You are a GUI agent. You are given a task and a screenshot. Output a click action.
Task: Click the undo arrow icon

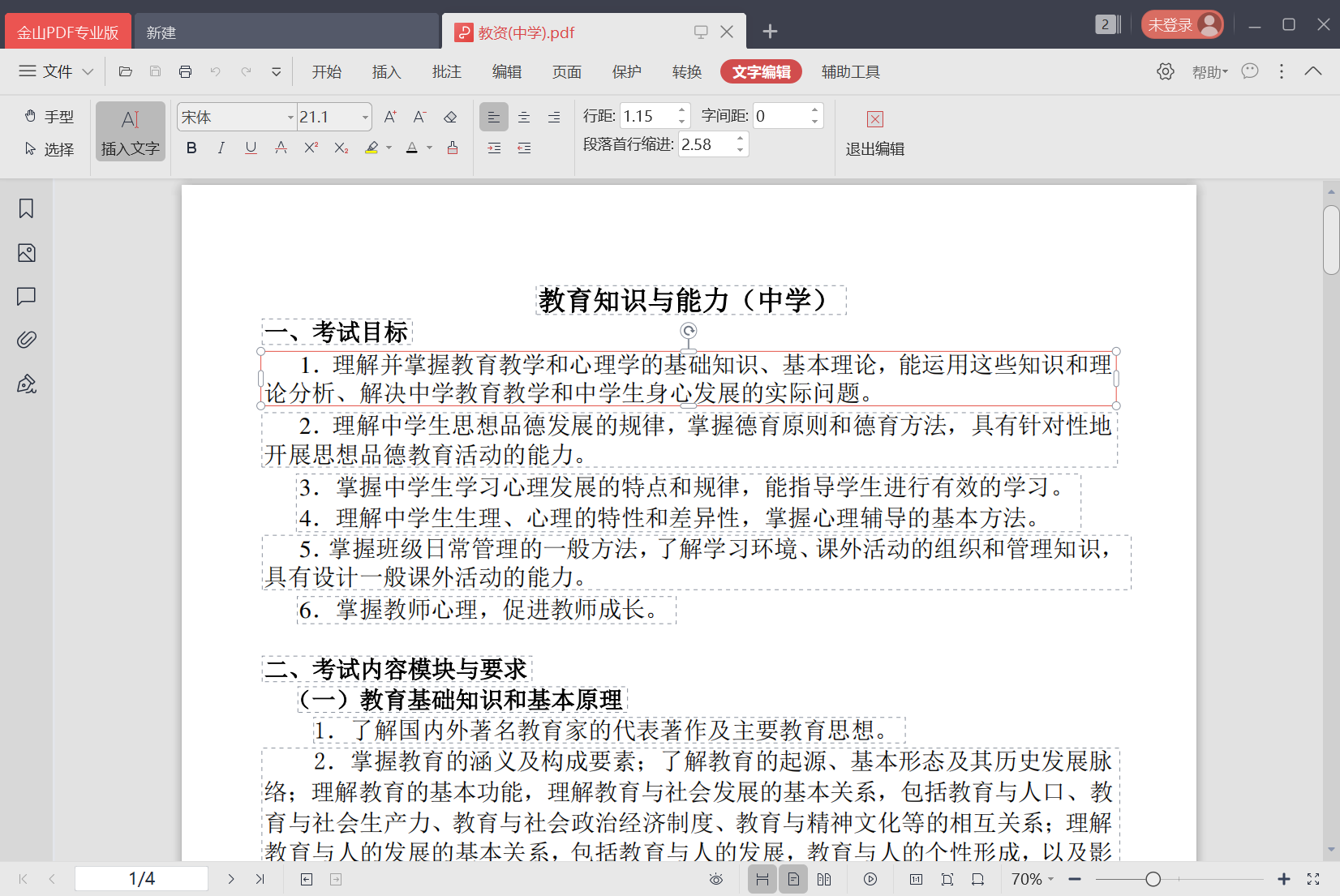tap(215, 71)
